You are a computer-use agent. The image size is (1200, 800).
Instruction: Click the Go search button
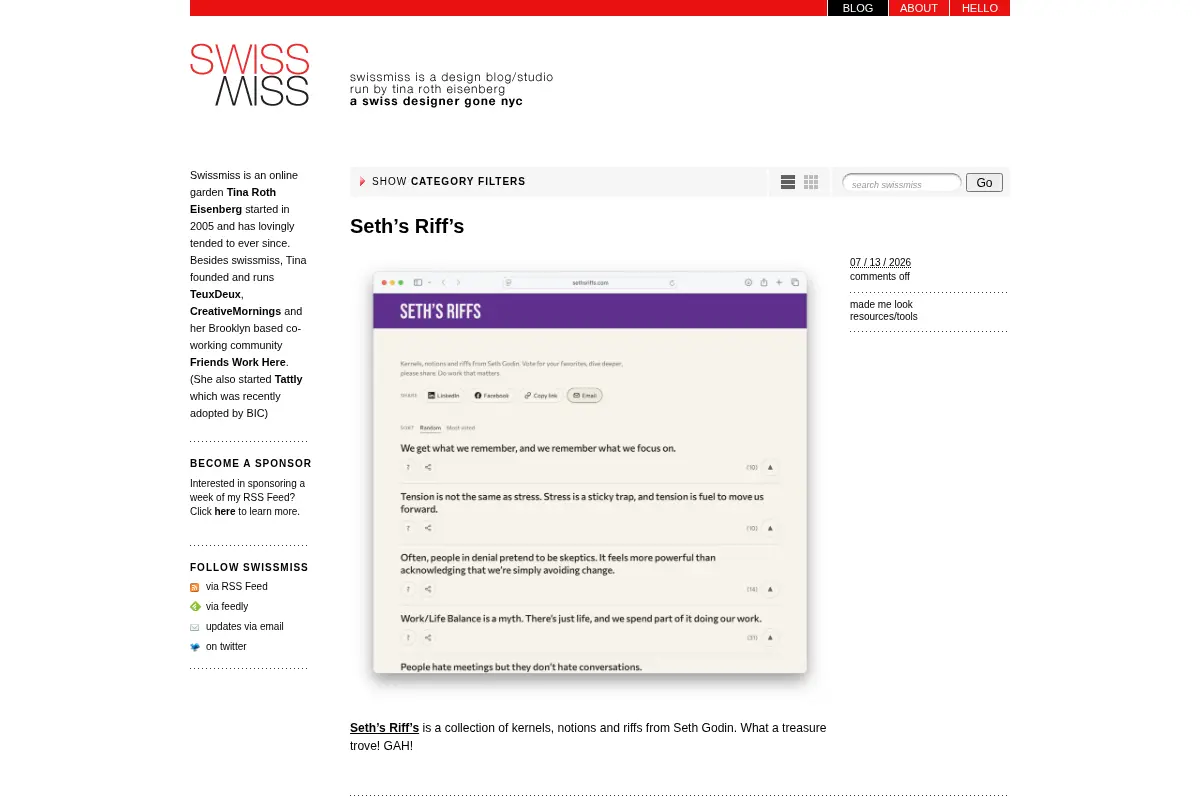[984, 183]
